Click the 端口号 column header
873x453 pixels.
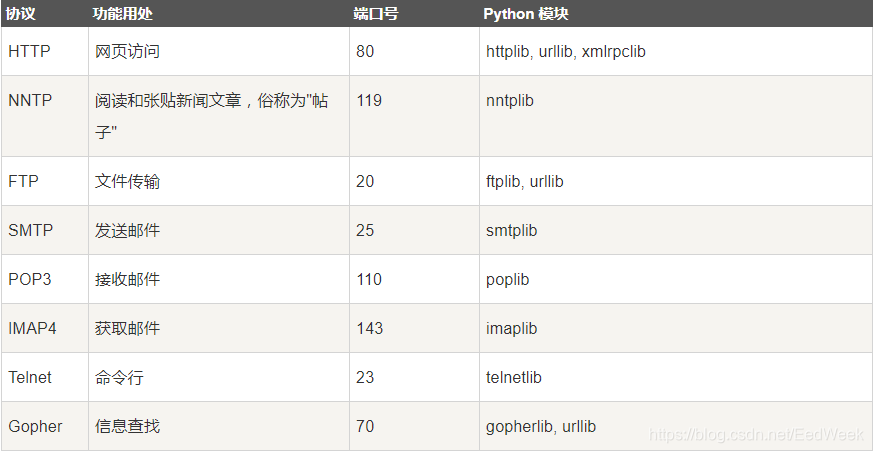pyautogui.click(x=414, y=13)
